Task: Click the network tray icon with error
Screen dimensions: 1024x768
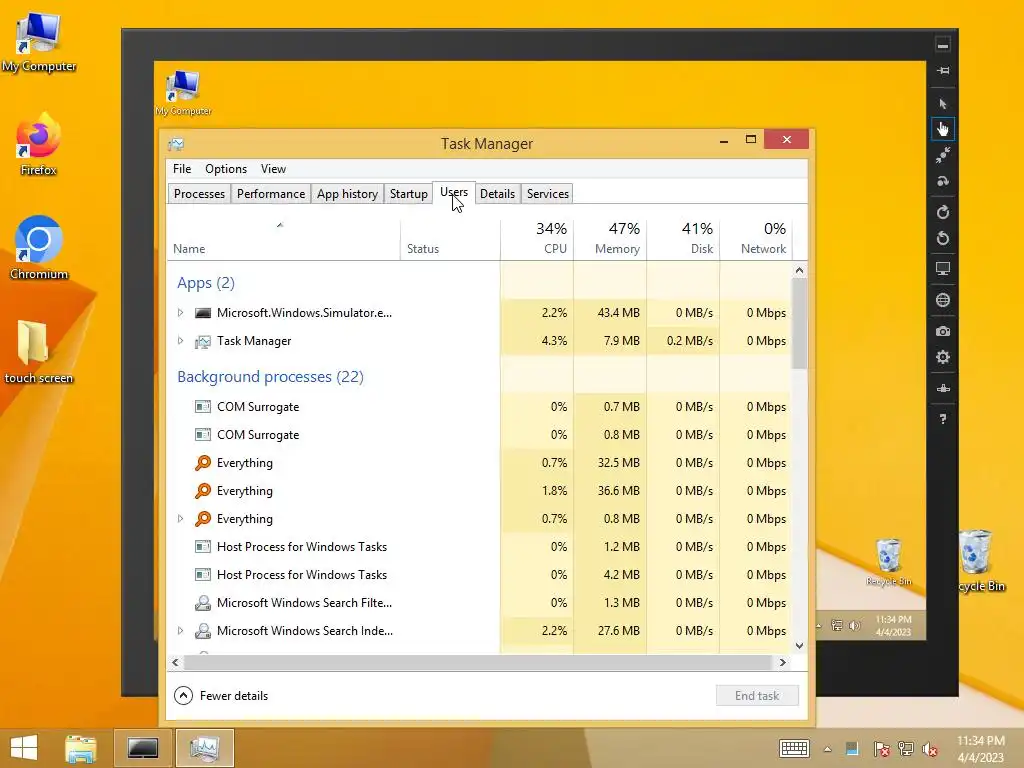Action: (x=906, y=749)
